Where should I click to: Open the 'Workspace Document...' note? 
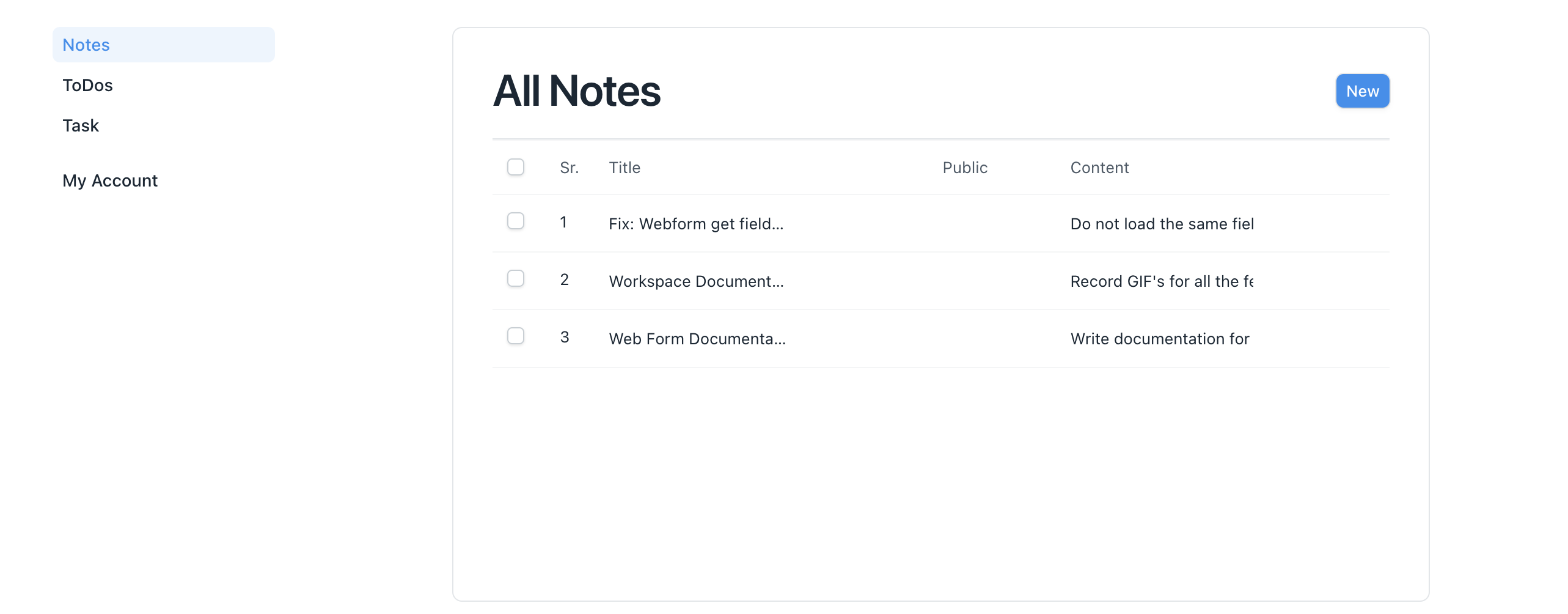696,281
